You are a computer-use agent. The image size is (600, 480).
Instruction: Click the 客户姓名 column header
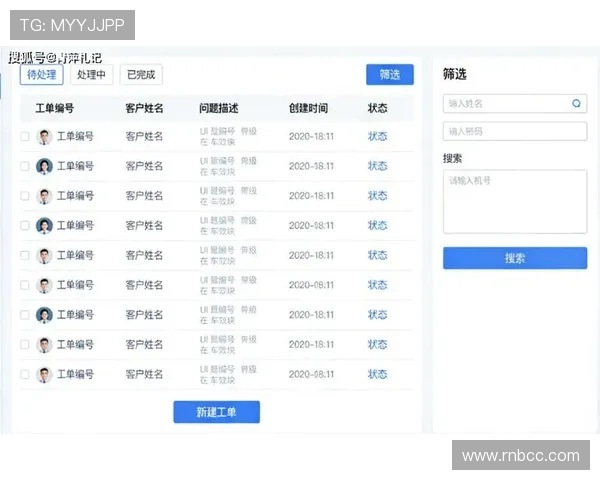(x=144, y=108)
